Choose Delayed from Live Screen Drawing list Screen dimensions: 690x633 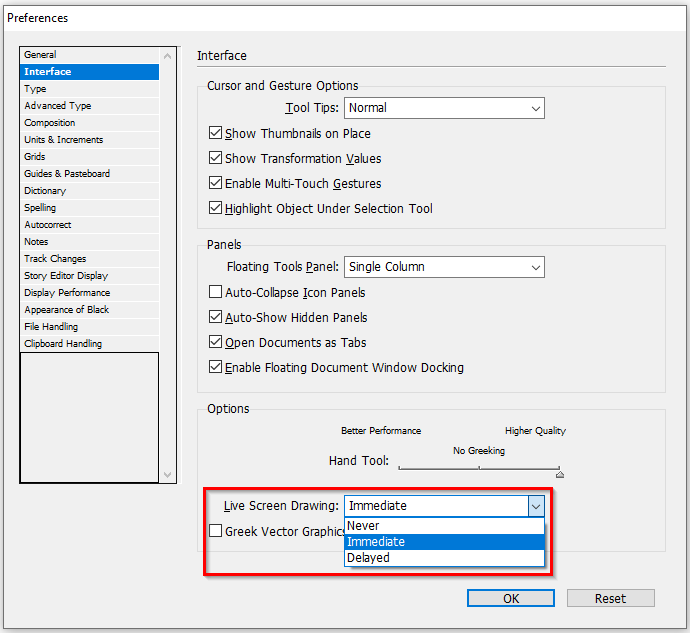[444, 558]
